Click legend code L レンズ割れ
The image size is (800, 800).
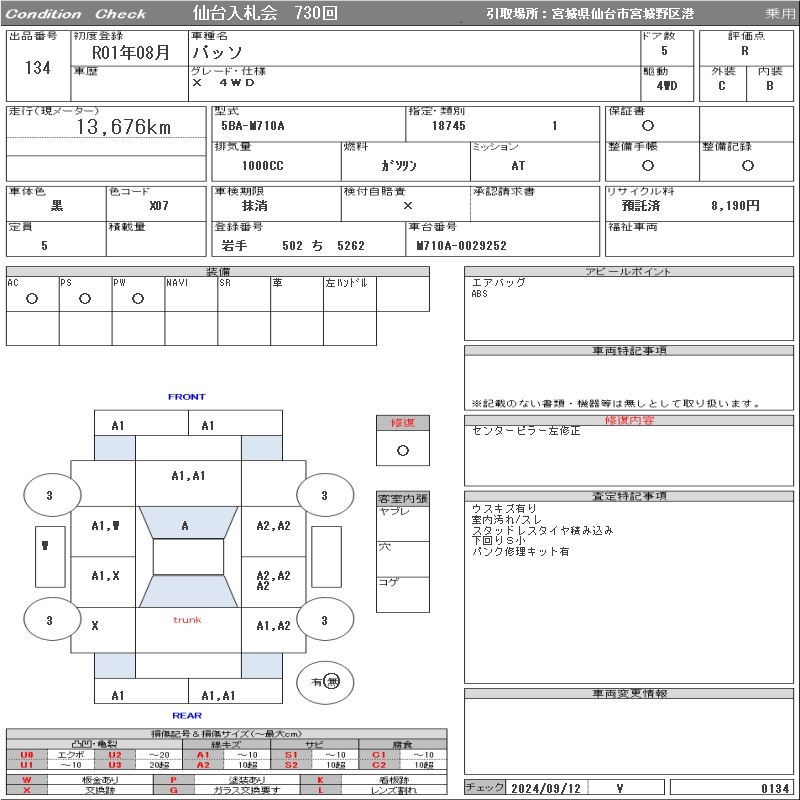321,790
